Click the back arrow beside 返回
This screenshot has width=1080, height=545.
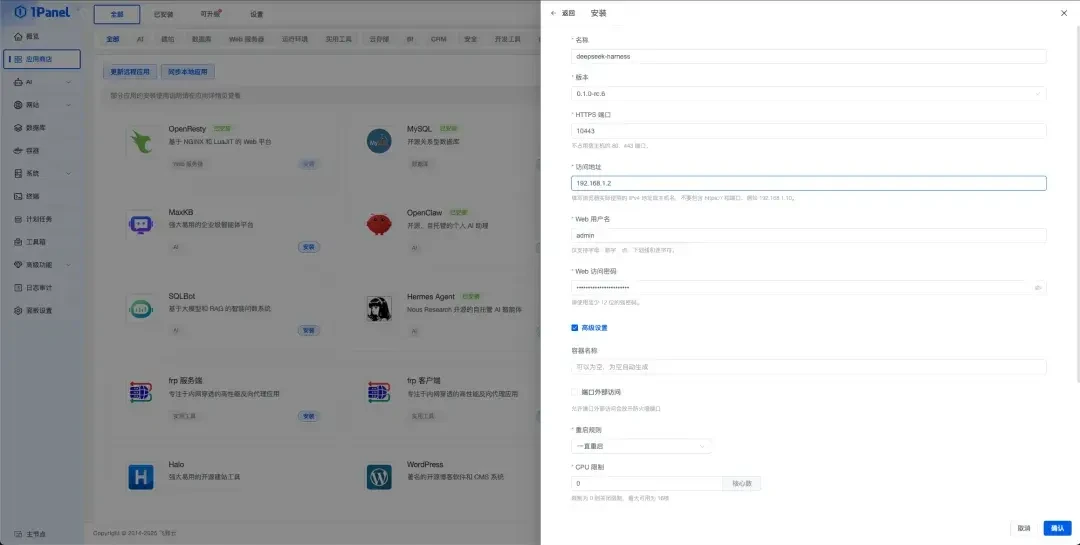[x=554, y=13]
